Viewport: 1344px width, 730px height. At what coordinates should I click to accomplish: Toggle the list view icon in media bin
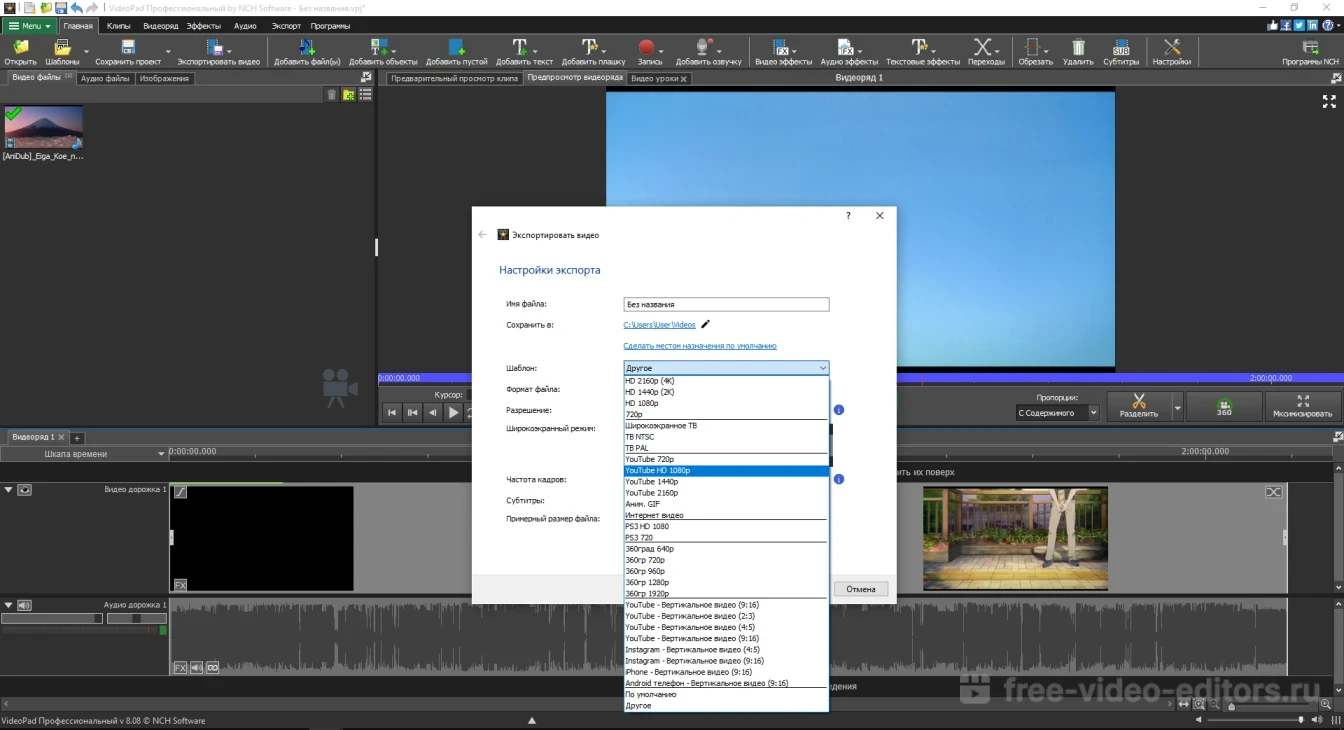365,94
